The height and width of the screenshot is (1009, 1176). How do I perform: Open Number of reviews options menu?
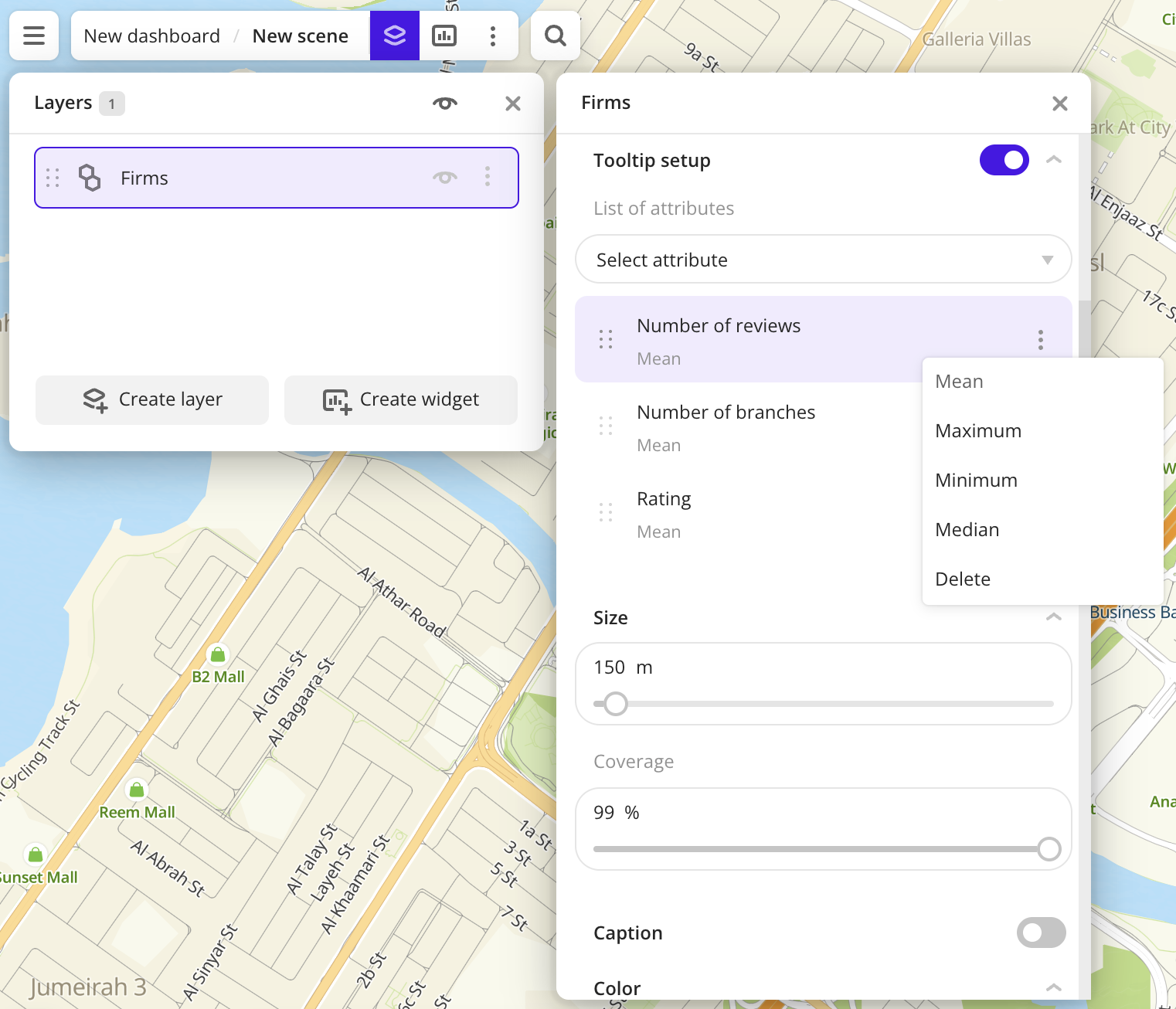point(1040,340)
